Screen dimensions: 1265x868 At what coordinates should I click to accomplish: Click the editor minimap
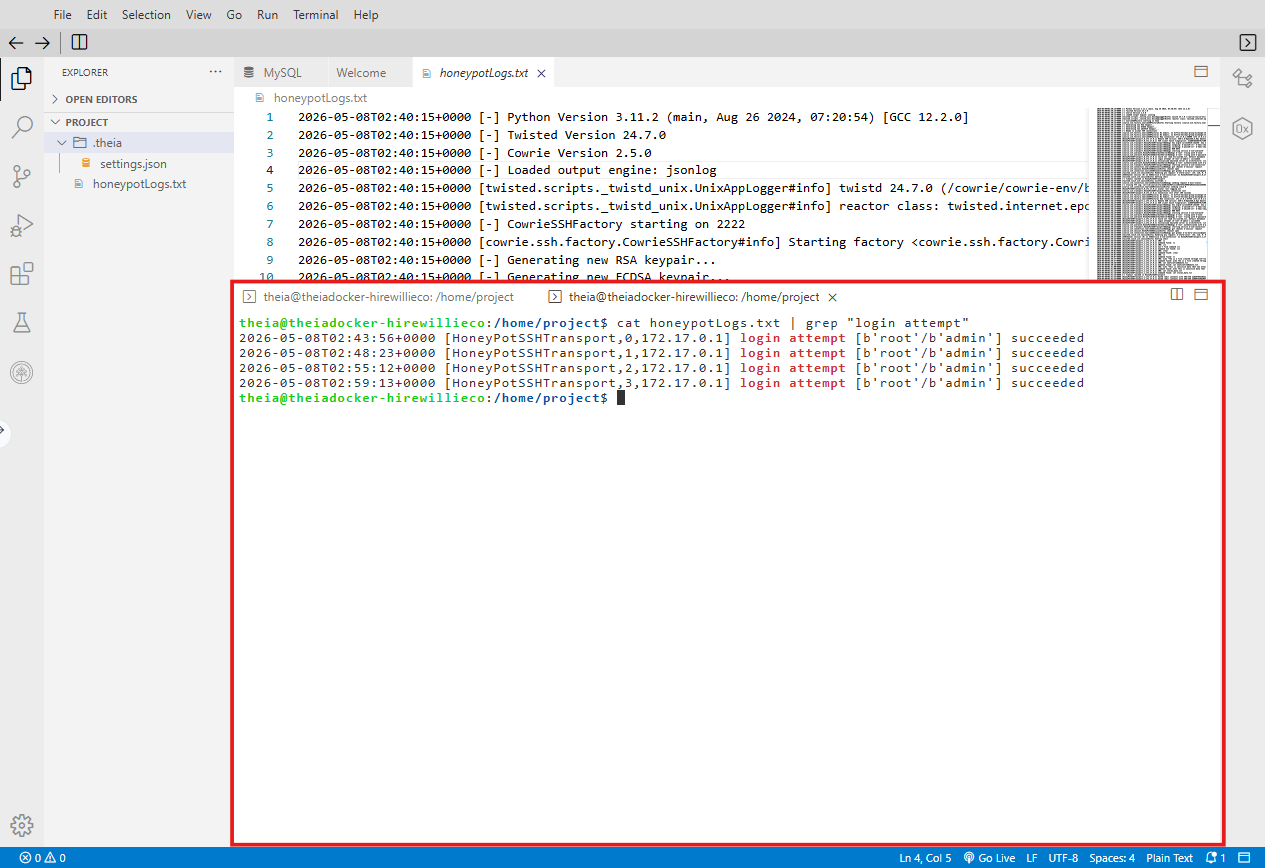coord(1153,193)
